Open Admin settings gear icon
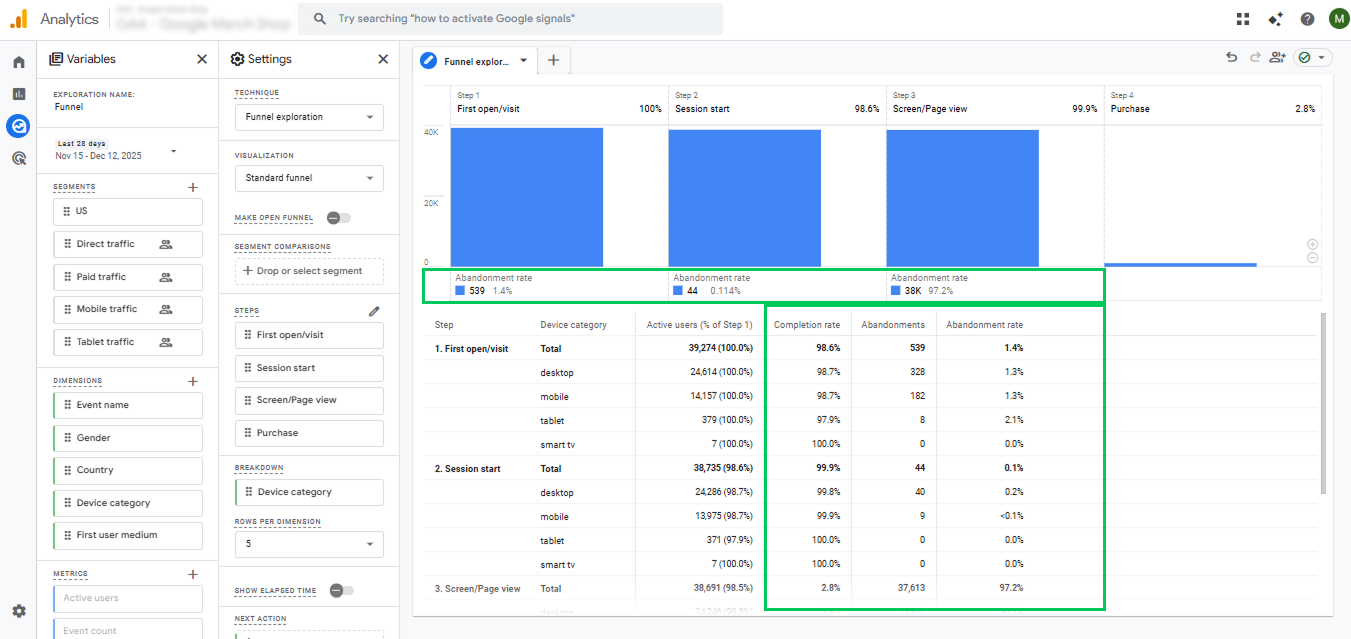 (x=18, y=611)
